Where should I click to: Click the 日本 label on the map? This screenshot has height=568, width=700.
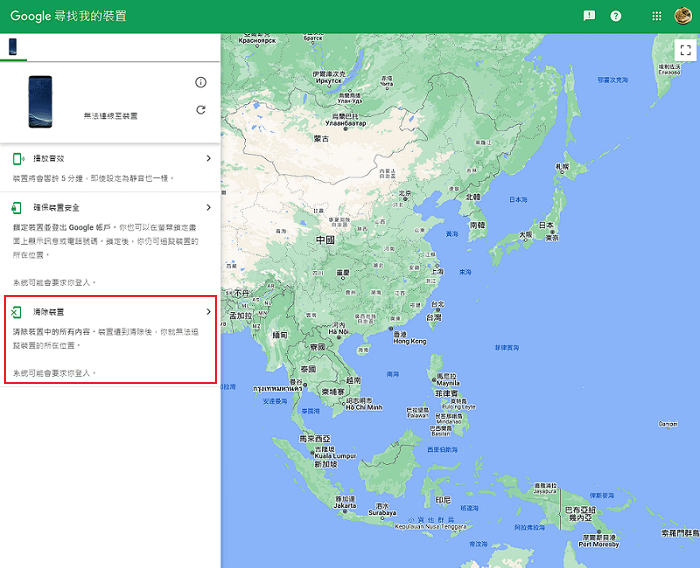click(546, 225)
